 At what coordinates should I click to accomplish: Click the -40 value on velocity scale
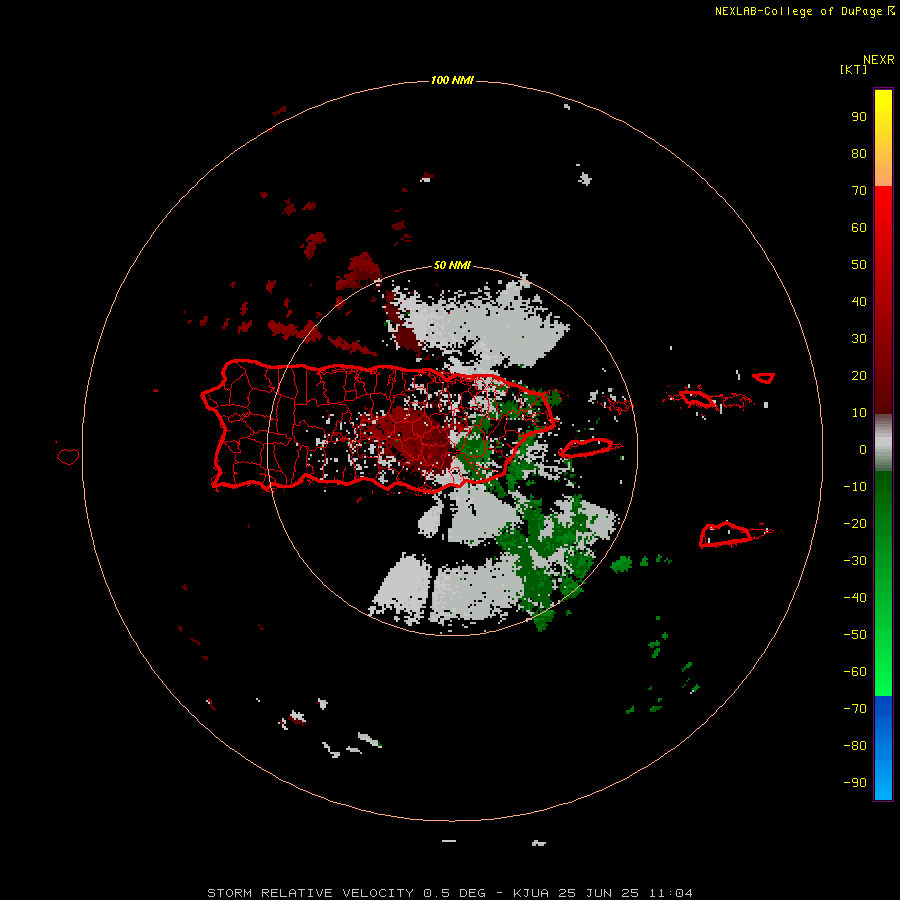click(855, 598)
